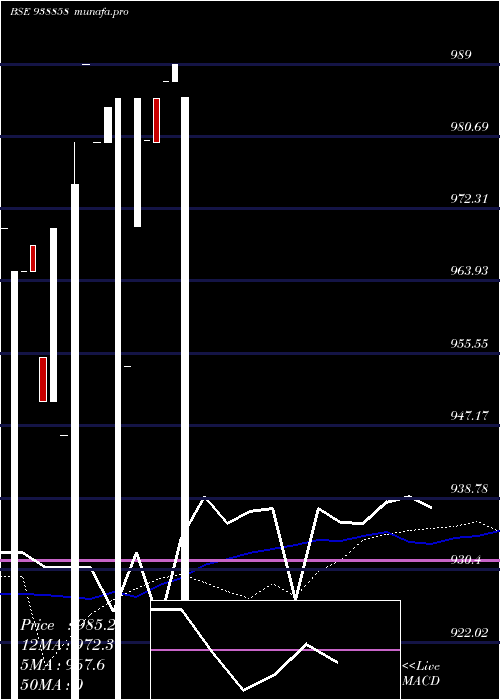This screenshot has width=500, height=700.
Task: Click the 980.69 price axis label
Action: 469,127
